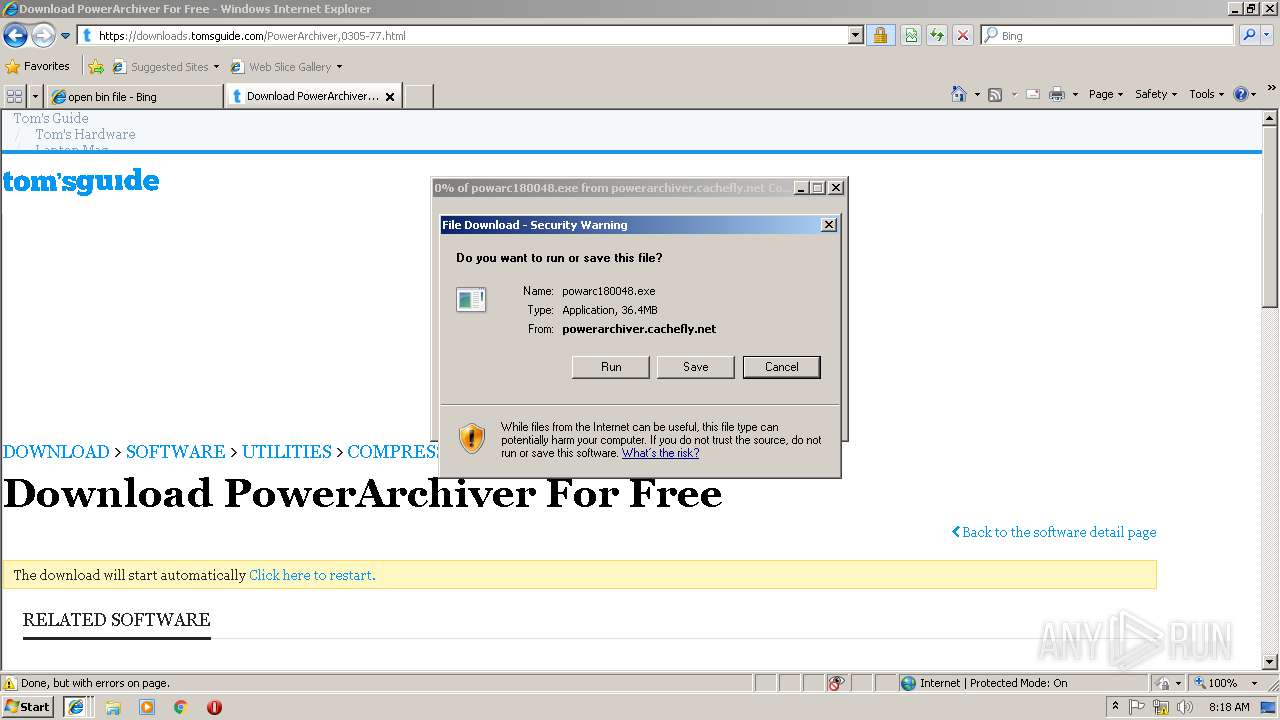Click the Print icon
1280x720 pixels.
tap(1057, 94)
